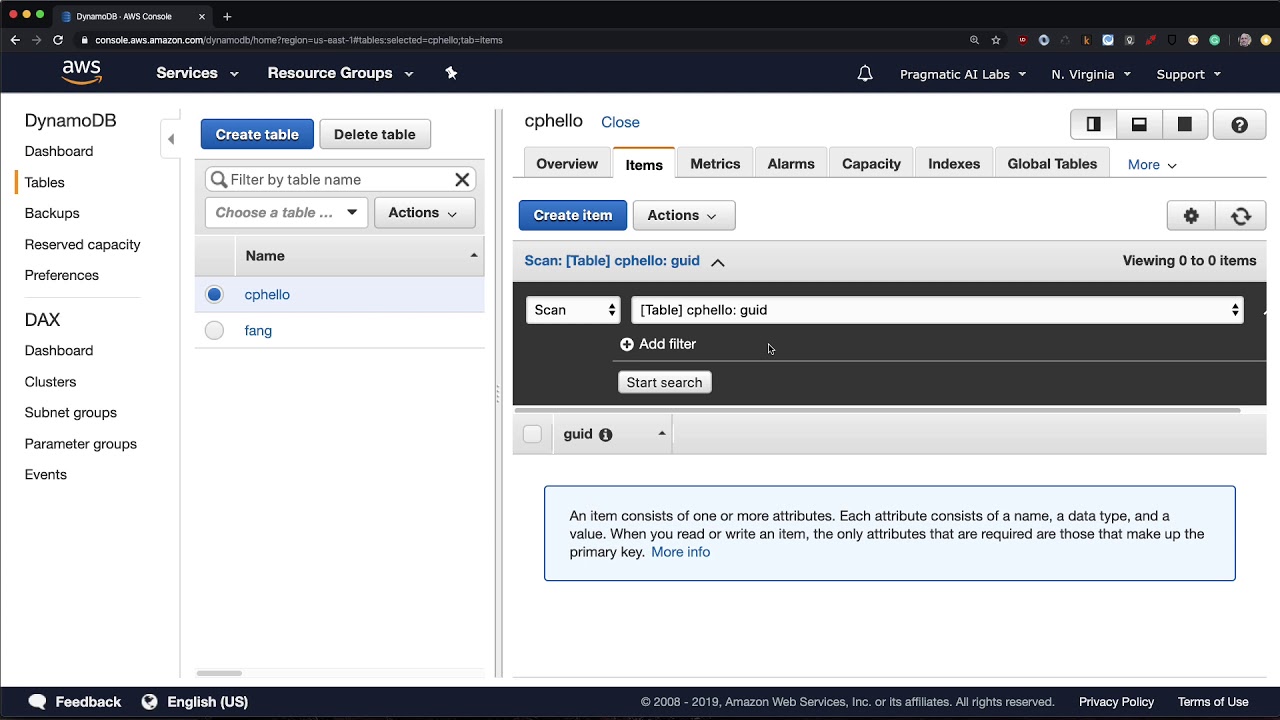
Task: Open the help question mark icon
Action: pos(1239,125)
